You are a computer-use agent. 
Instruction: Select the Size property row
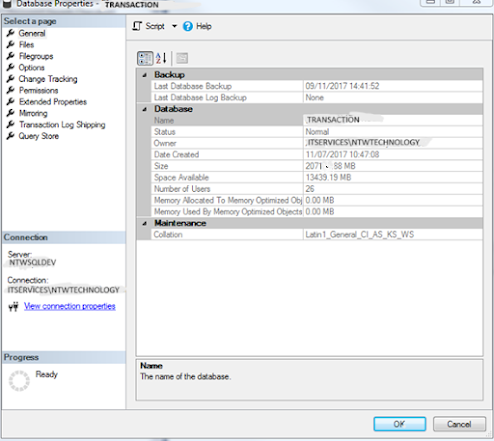(317, 166)
